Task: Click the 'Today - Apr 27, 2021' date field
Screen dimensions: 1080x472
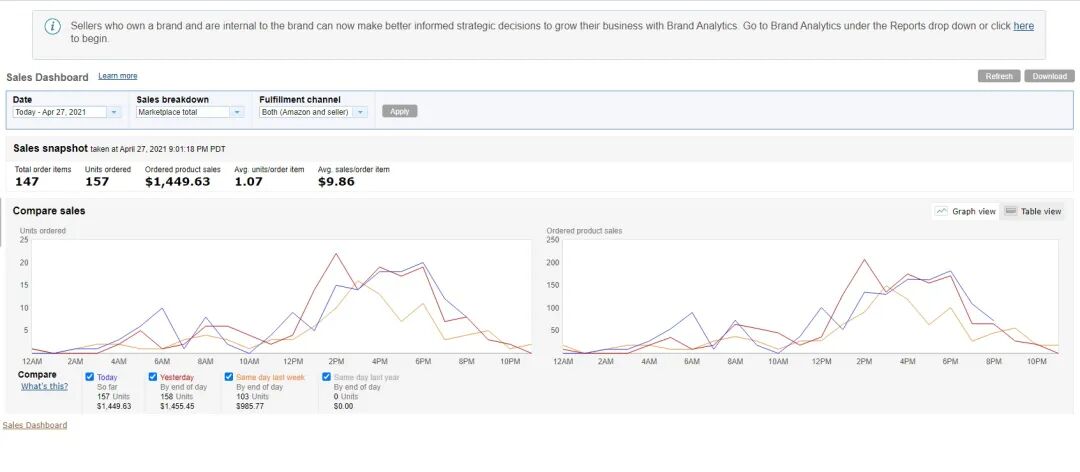Action: pos(60,112)
